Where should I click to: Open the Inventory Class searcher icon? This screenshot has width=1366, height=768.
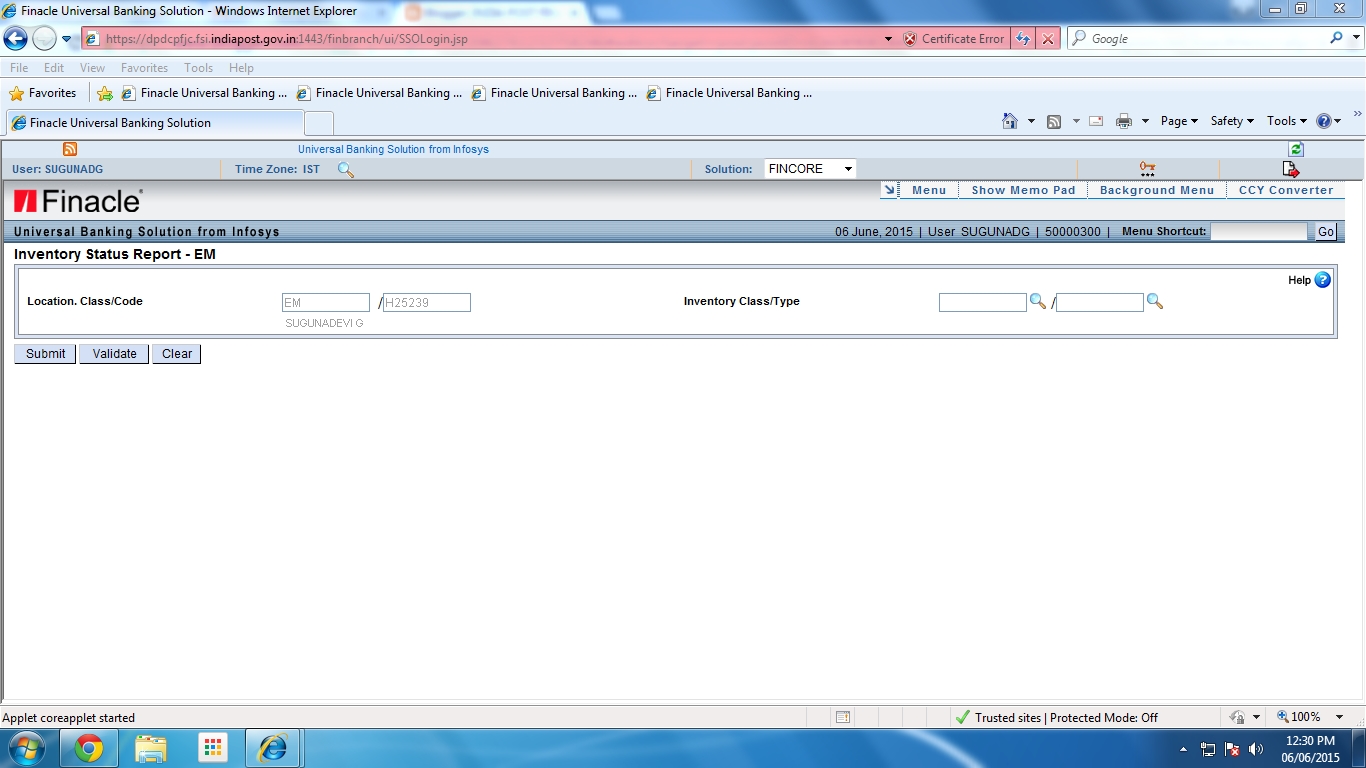(1037, 302)
